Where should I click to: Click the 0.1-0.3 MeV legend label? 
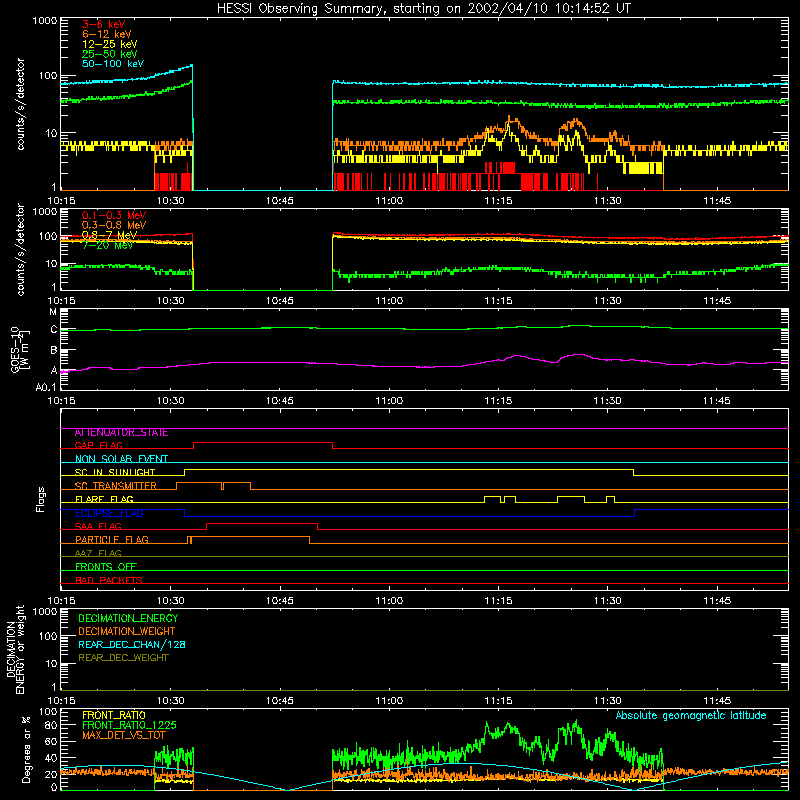114,215
